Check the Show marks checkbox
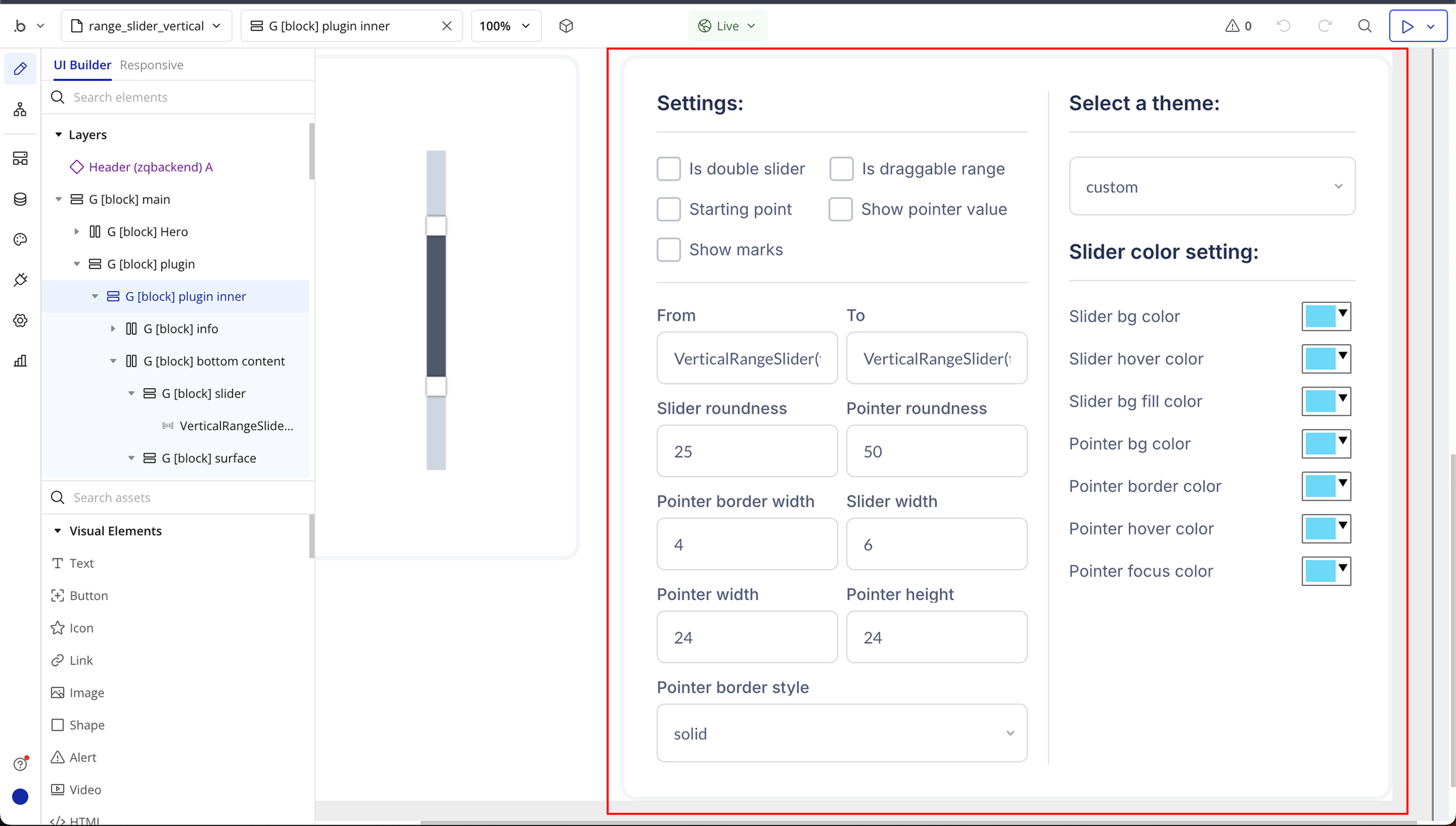The width and height of the screenshot is (1456, 826). point(668,250)
